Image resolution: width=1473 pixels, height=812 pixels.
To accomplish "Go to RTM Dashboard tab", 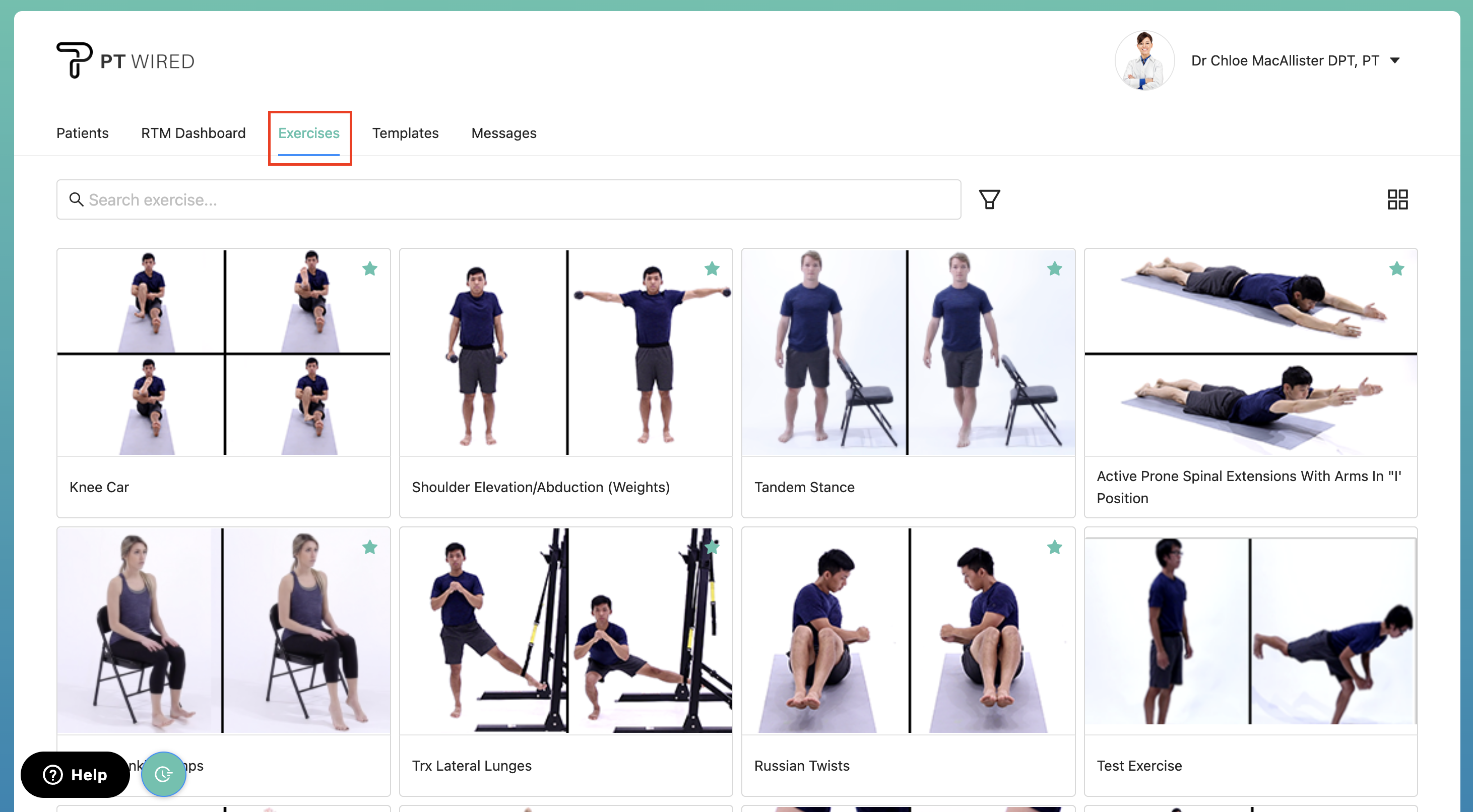I will [194, 133].
